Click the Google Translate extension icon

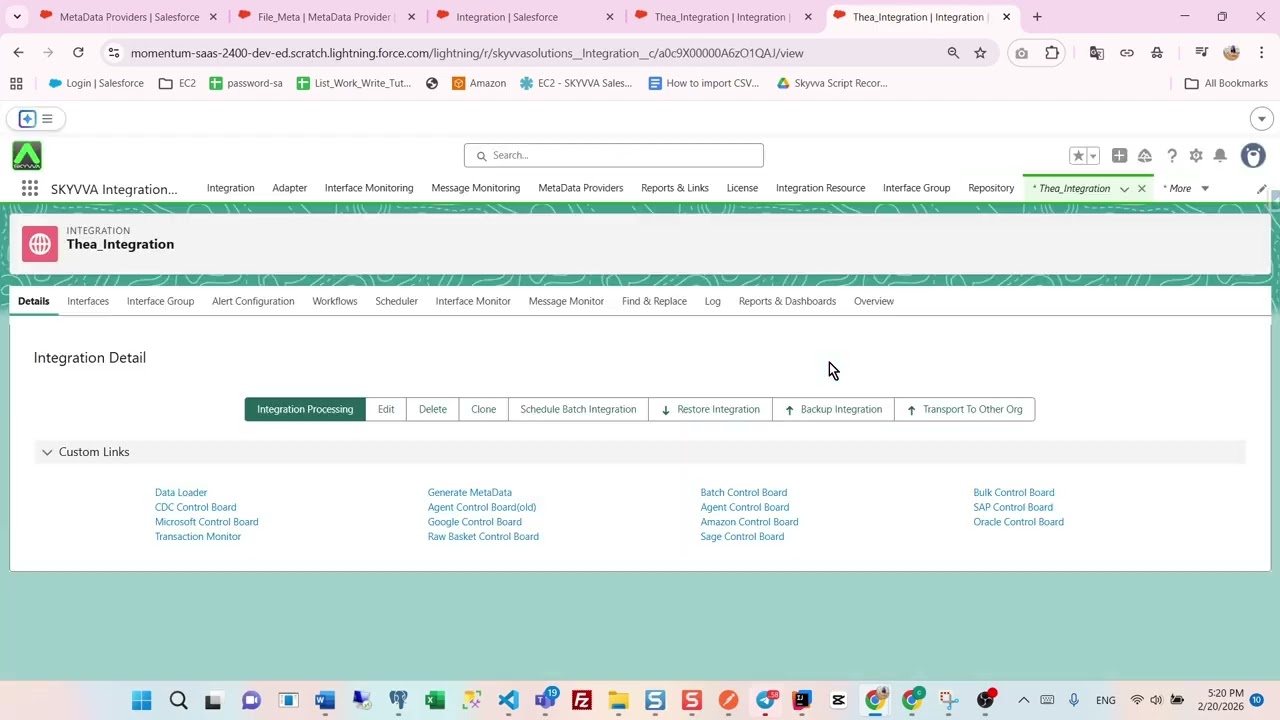tap(1097, 53)
